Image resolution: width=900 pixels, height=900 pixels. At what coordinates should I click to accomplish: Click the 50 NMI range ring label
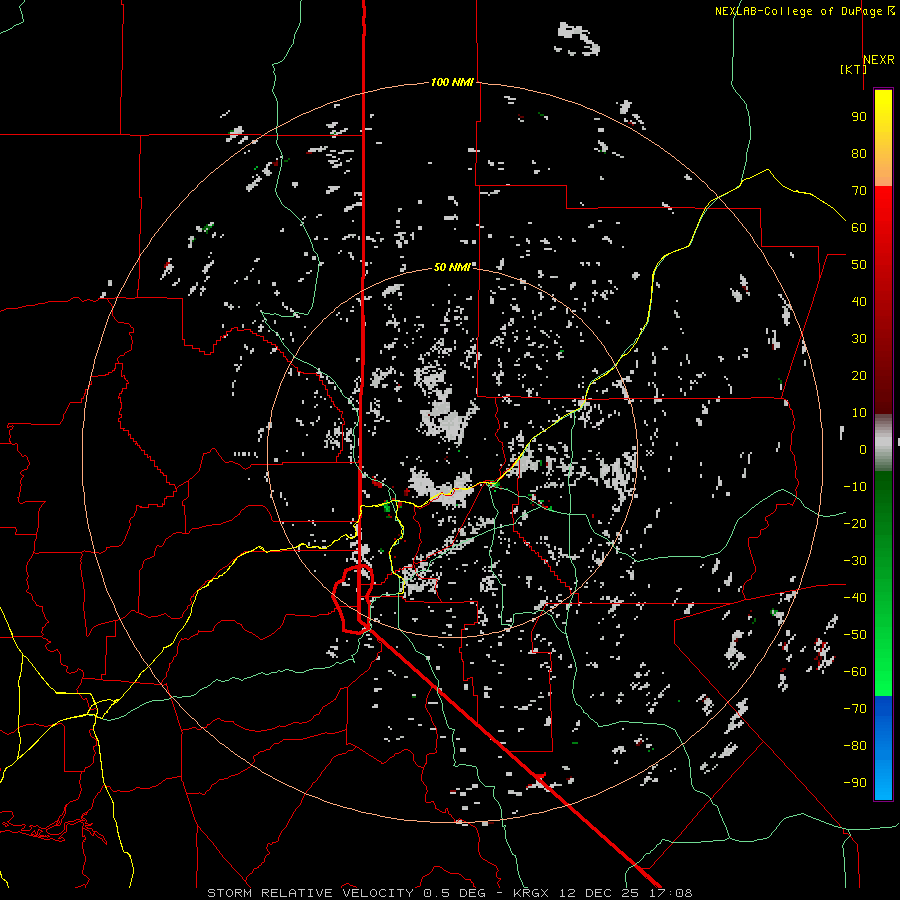(452, 267)
